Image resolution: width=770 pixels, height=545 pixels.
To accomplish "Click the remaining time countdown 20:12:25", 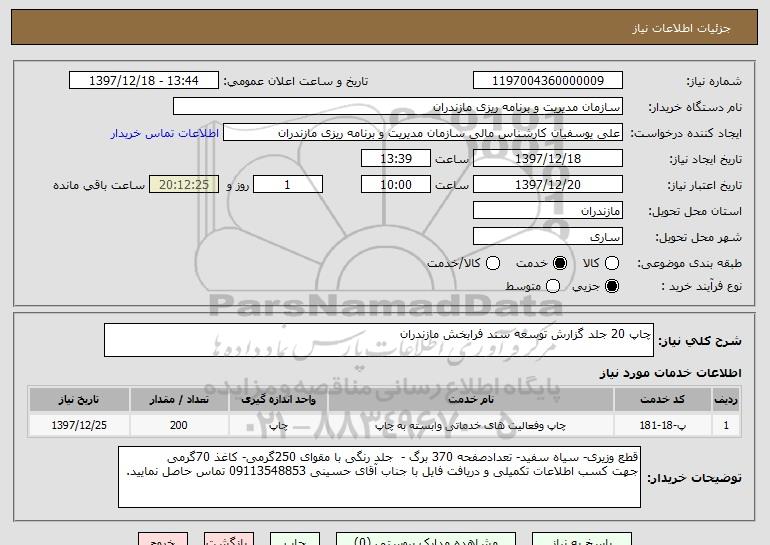I will pos(184,185).
